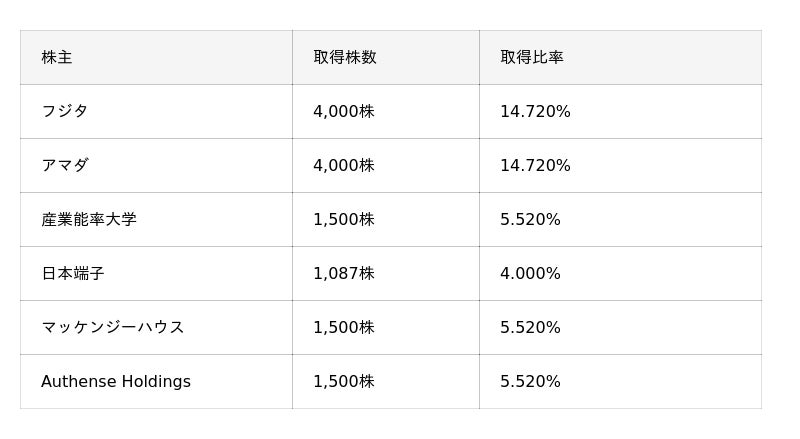800x439 pixels.
Task: Select マッケンジーハウス's 1,500株 cell
Action: click(x=344, y=328)
